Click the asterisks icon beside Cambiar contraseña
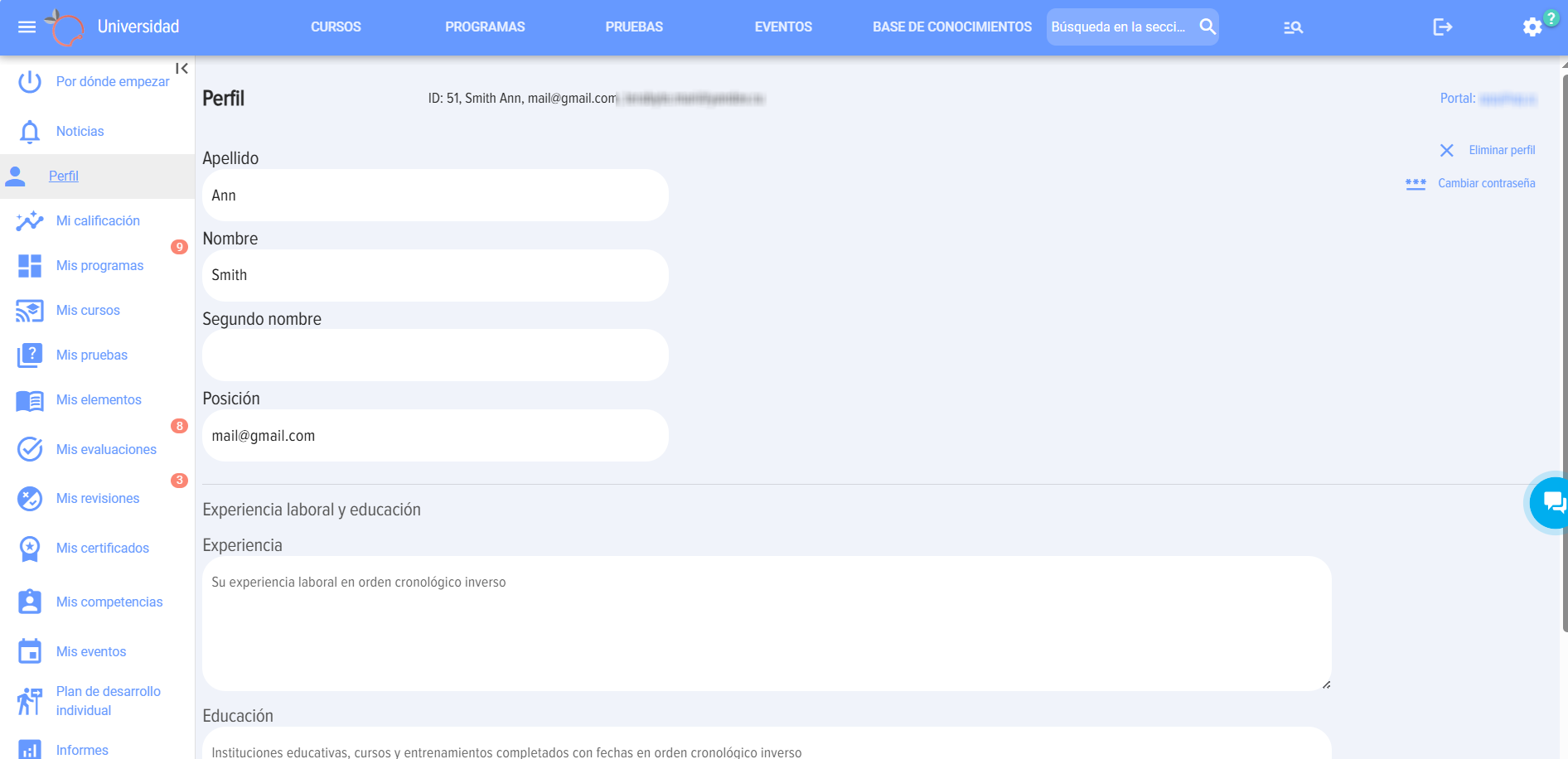Viewport: 1568px width, 759px height. click(x=1416, y=184)
